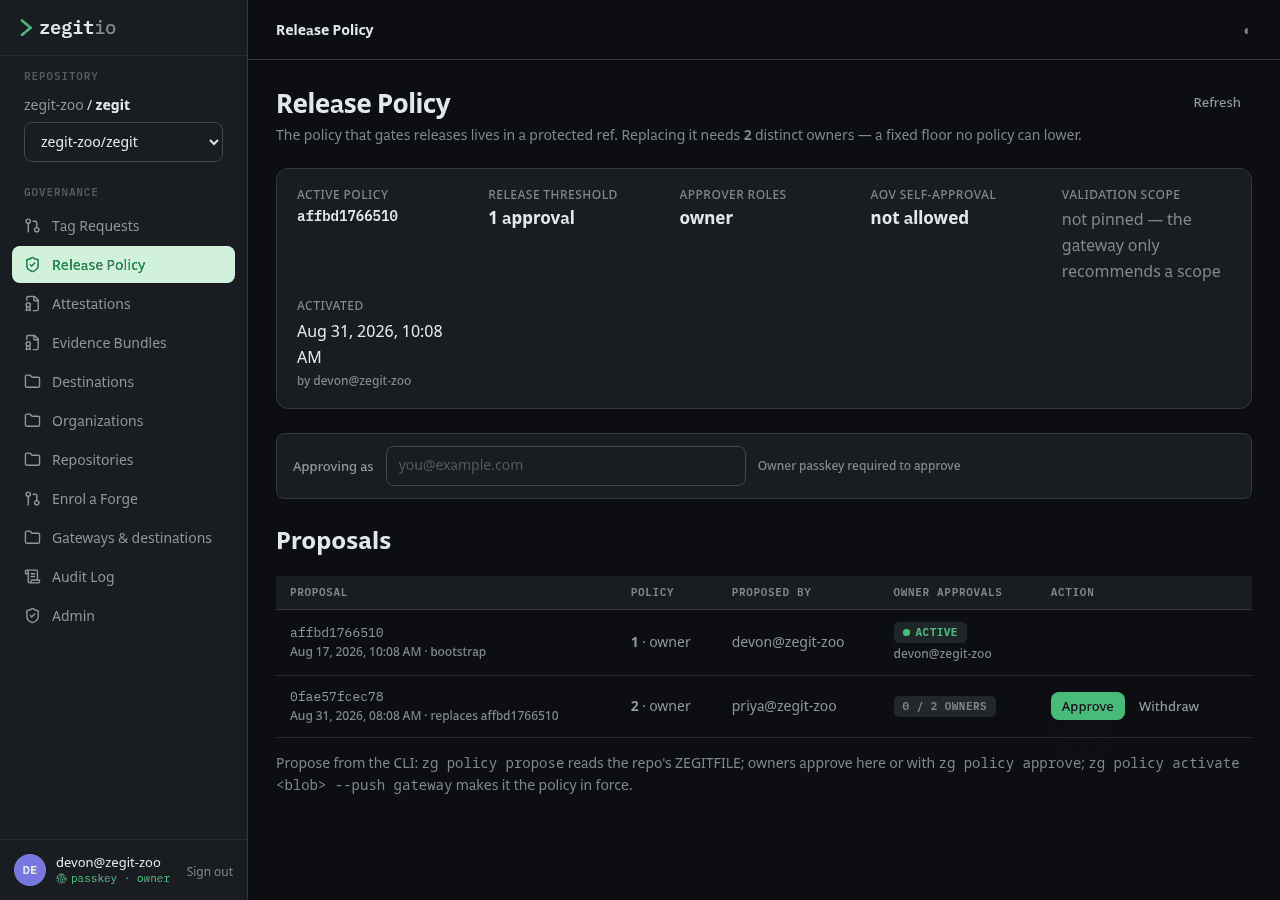Click the approver roles value owner

[x=706, y=218]
